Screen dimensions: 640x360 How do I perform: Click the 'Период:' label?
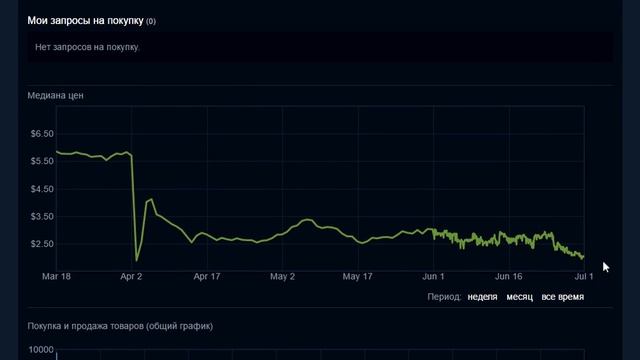(444, 297)
